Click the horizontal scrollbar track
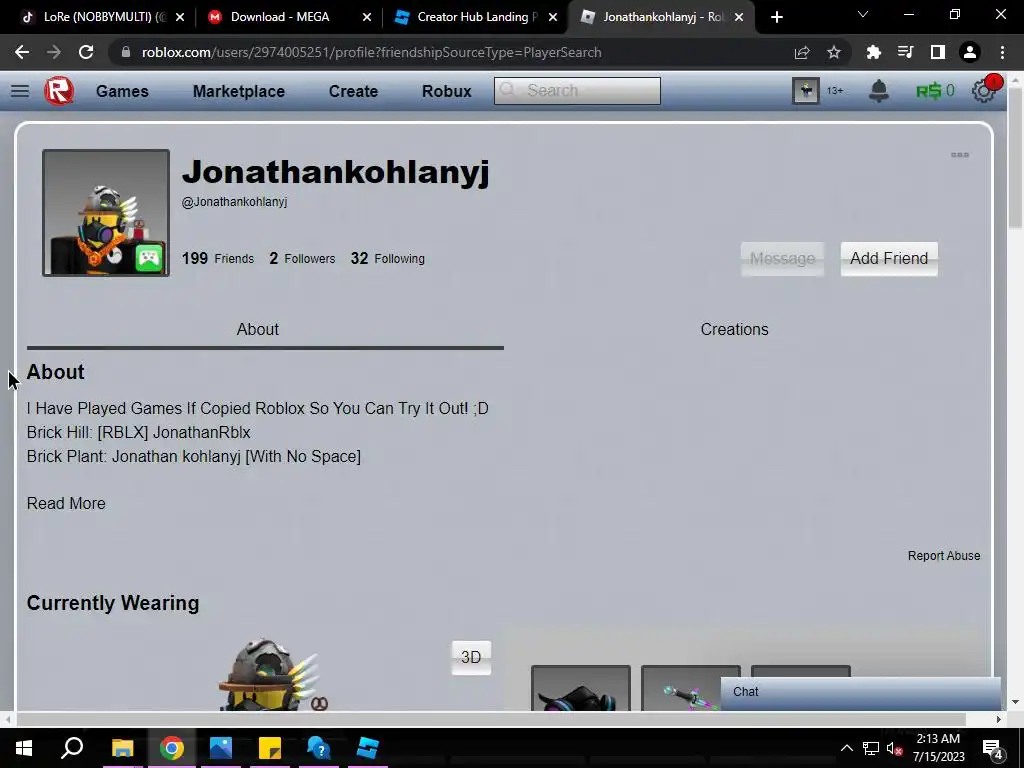Screen dimensions: 1024x768 (x=490, y=719)
